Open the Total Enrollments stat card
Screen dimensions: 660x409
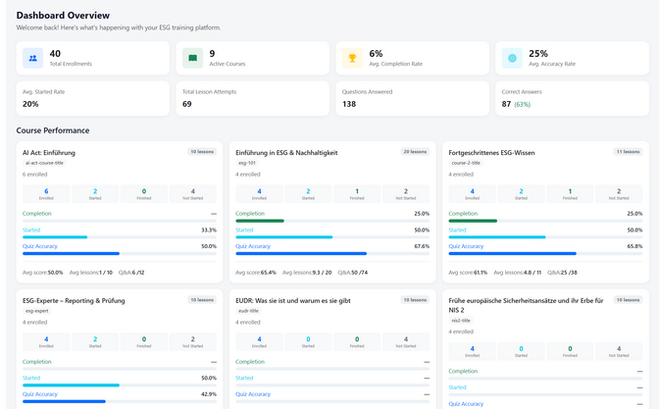tap(93, 58)
